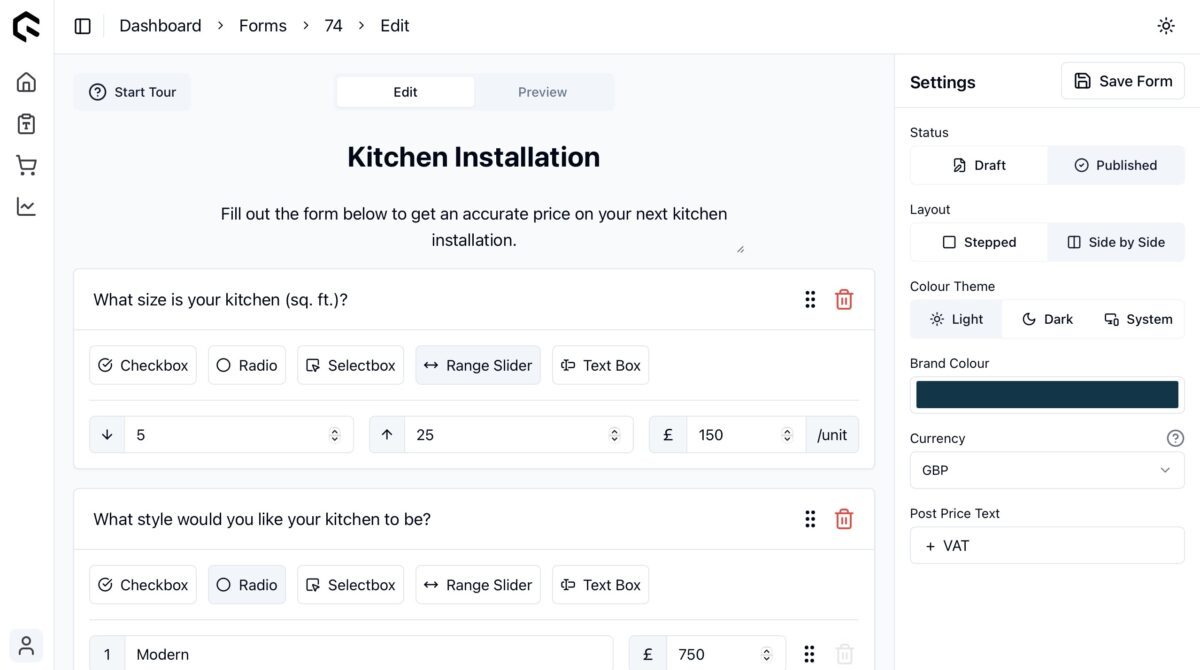Click the stepper on maximum value 25
This screenshot has height=670, width=1200.
point(615,435)
